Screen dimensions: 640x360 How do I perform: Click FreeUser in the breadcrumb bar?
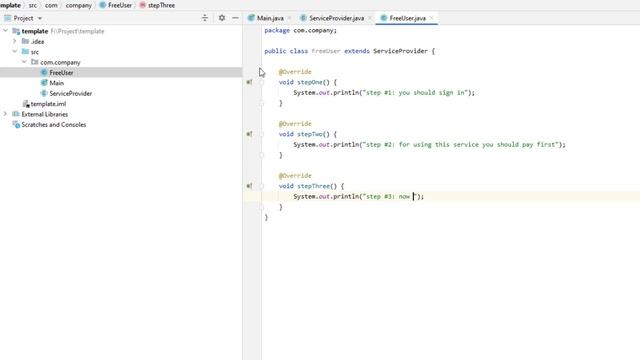tap(120, 5)
